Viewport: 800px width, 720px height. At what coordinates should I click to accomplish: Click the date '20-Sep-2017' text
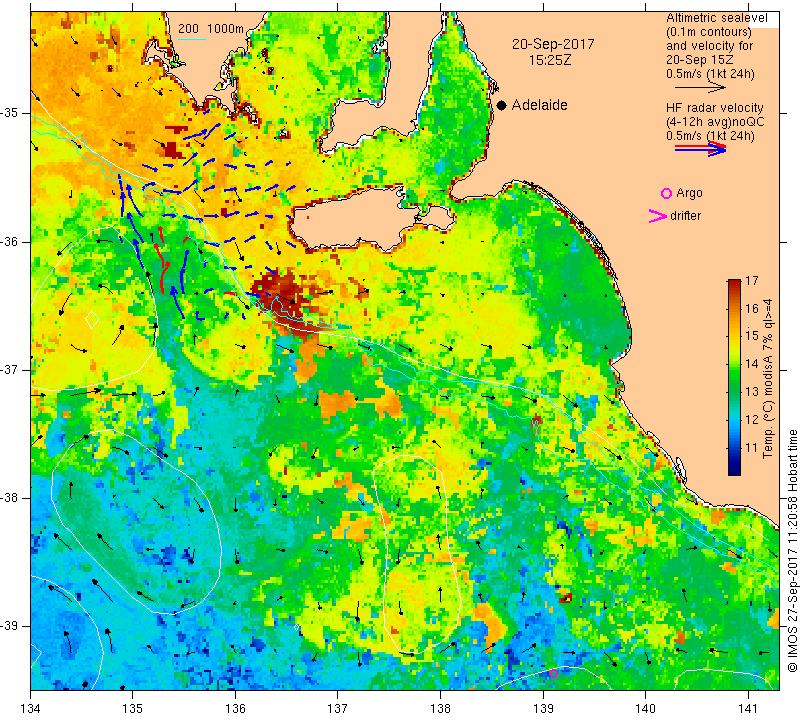[x=553, y=44]
